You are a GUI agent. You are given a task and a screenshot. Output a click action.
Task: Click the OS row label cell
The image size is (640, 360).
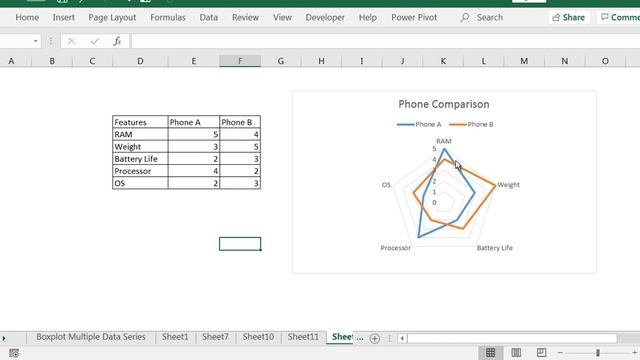tap(140, 183)
